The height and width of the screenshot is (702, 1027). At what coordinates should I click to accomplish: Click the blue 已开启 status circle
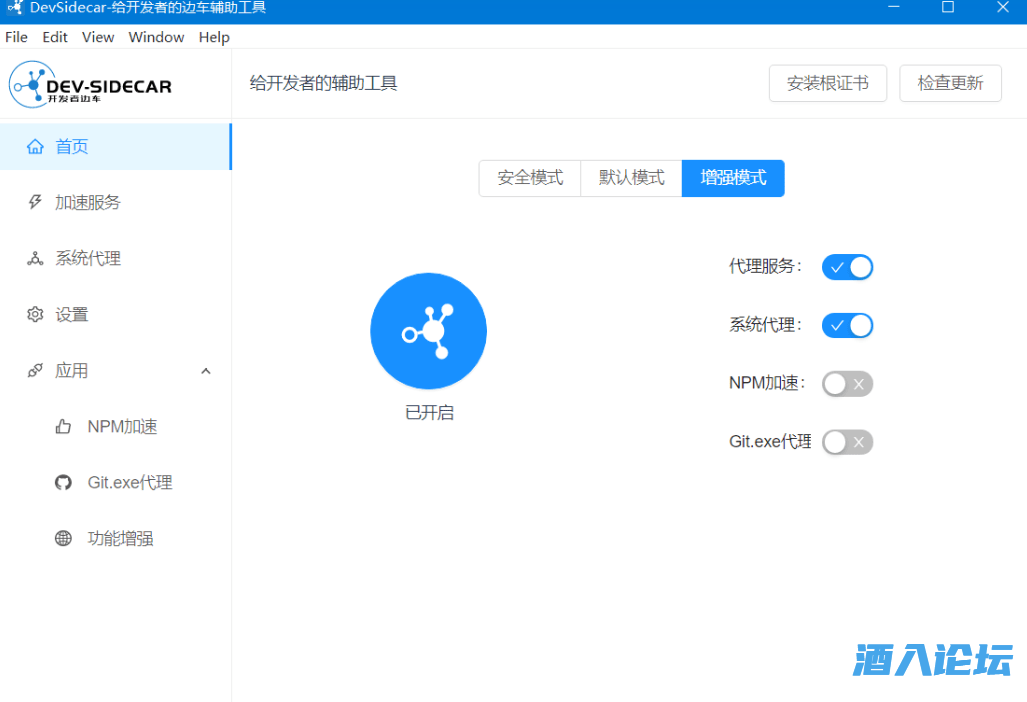click(x=428, y=330)
